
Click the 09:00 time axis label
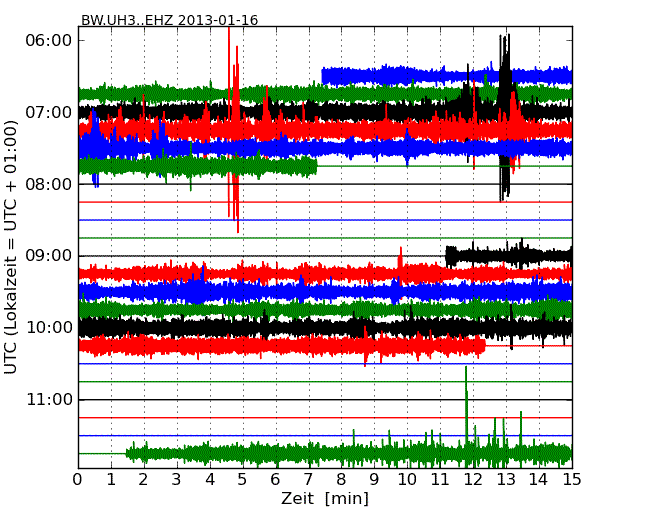pos(49,256)
